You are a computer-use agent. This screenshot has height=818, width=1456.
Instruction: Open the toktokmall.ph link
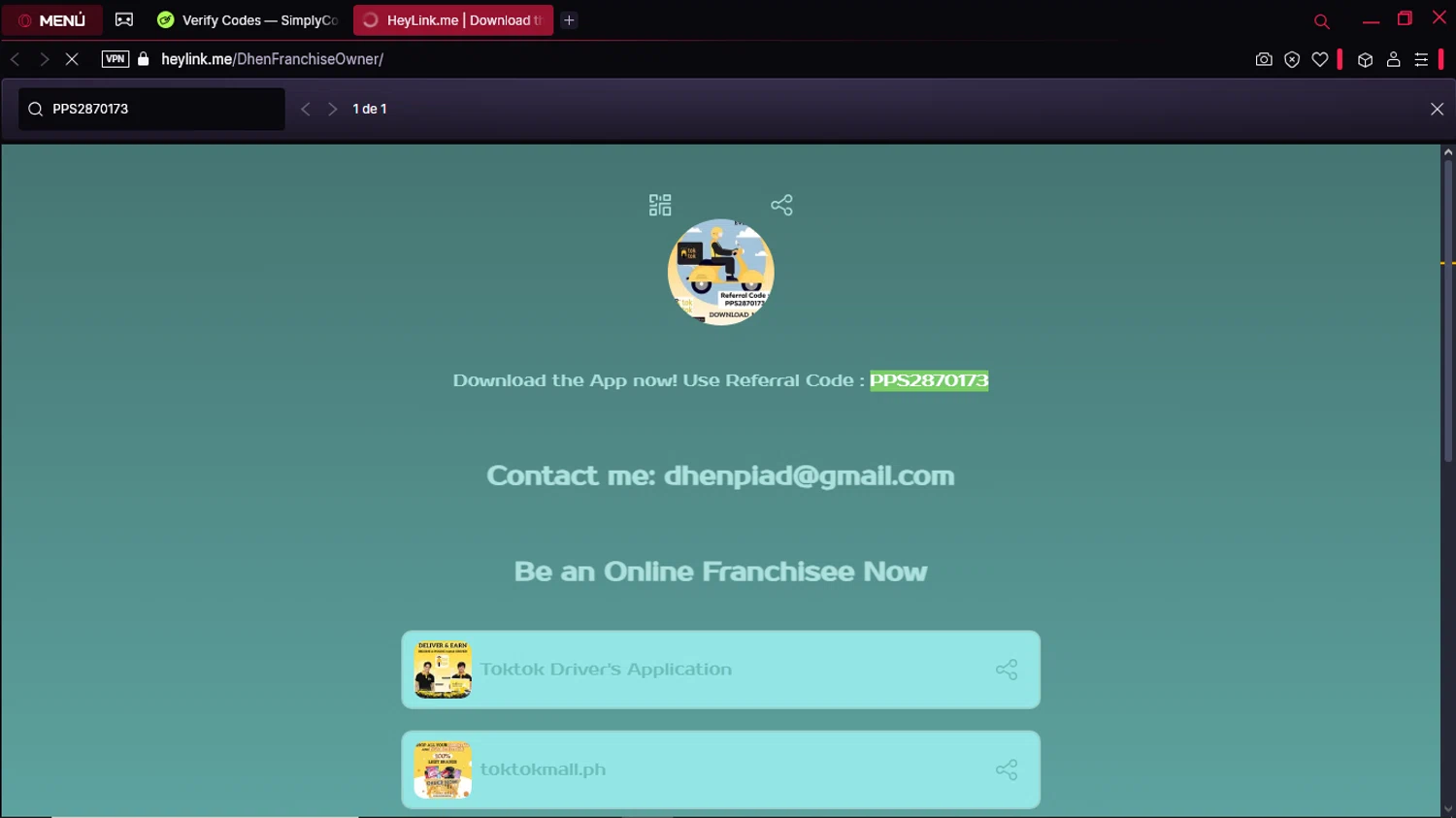[x=721, y=769]
